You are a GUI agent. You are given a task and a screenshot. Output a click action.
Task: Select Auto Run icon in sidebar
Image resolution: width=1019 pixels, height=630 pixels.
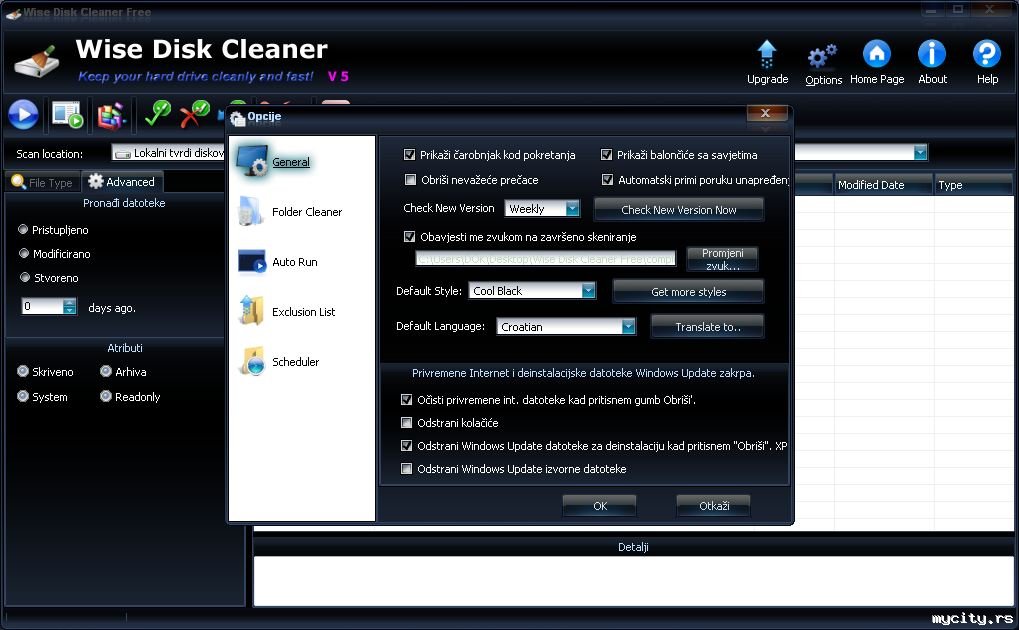252,261
